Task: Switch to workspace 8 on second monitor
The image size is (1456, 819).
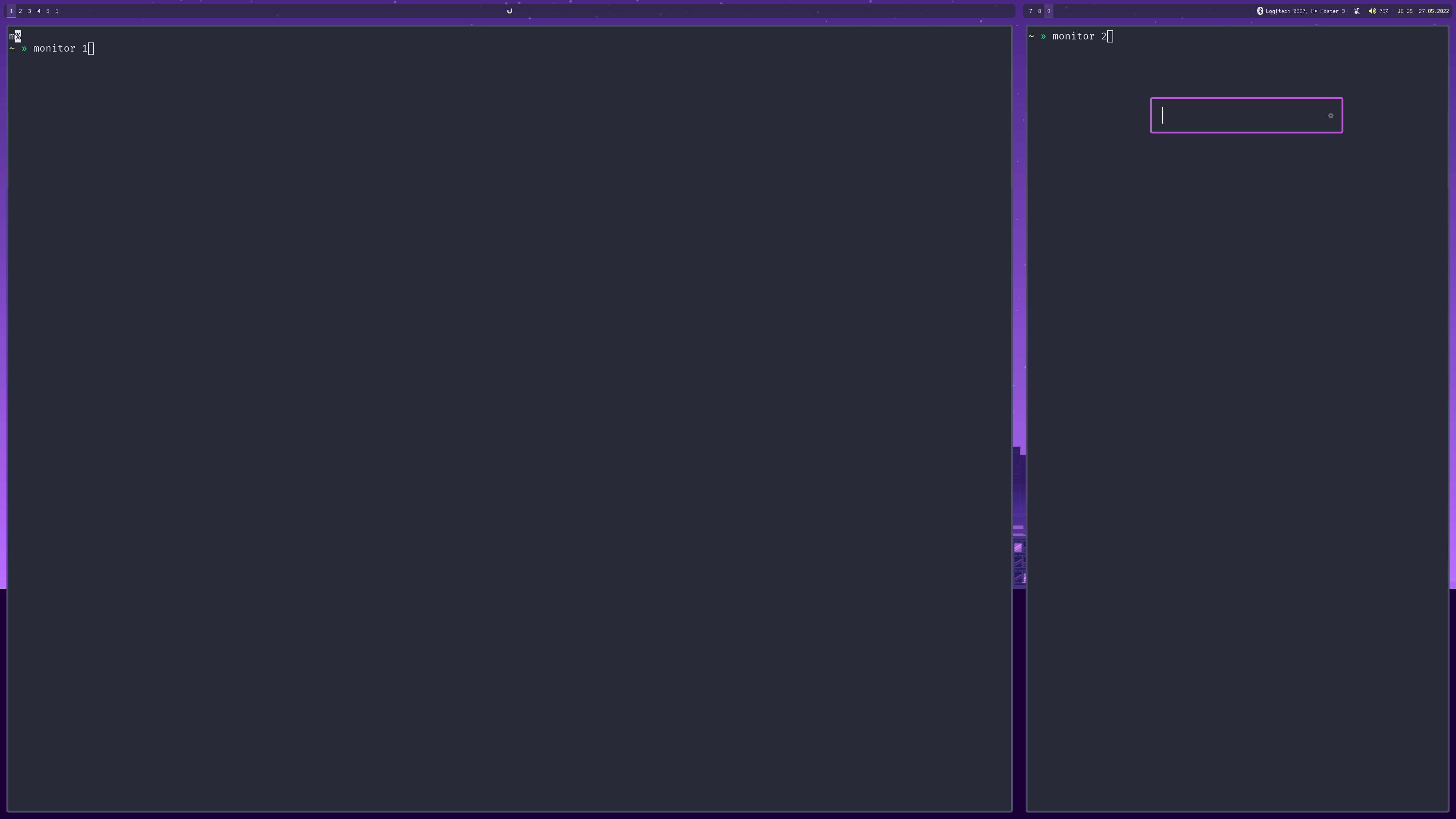Action: (x=1039, y=11)
